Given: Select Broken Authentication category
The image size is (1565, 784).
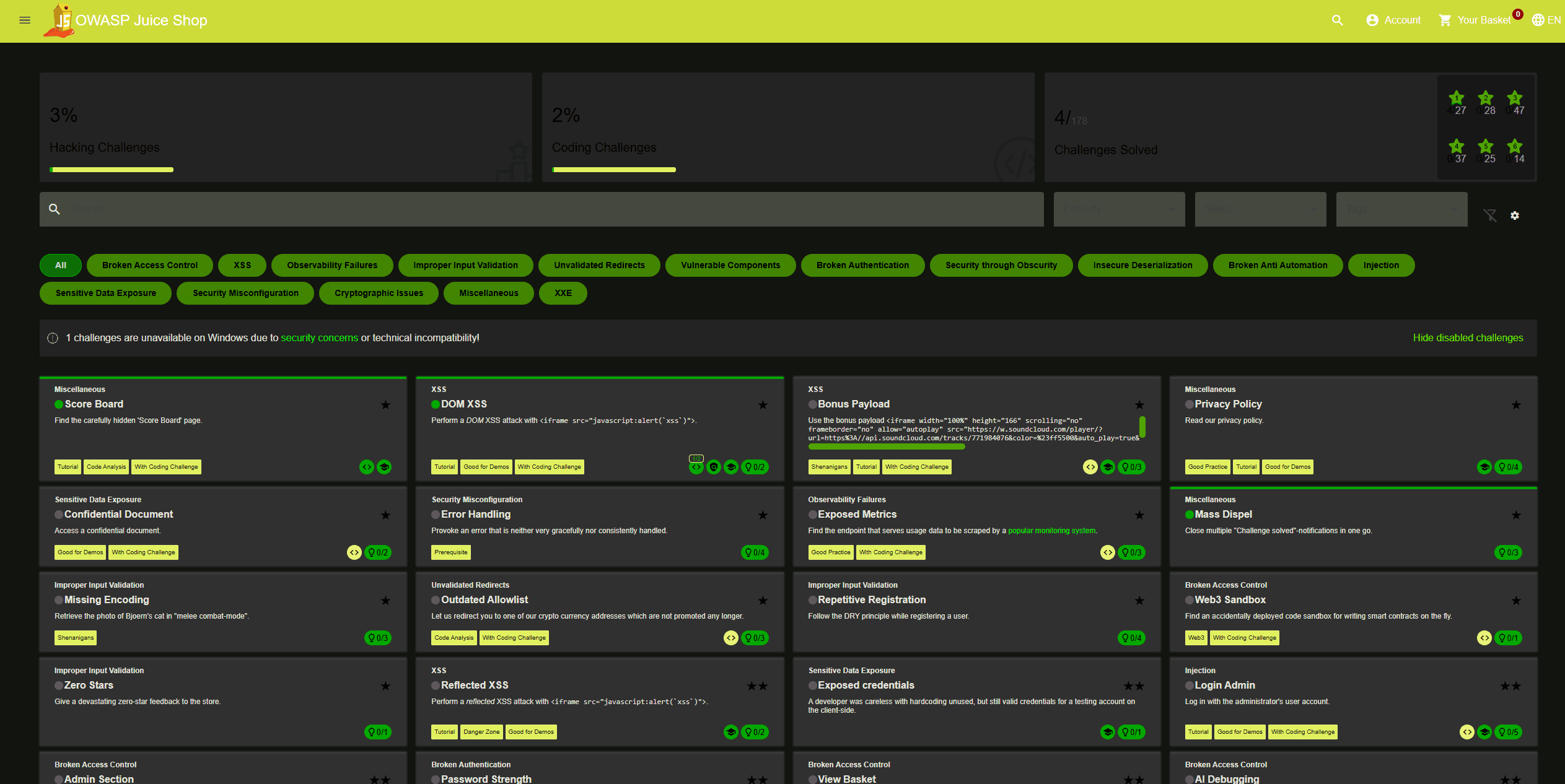Looking at the screenshot, I should [862, 265].
